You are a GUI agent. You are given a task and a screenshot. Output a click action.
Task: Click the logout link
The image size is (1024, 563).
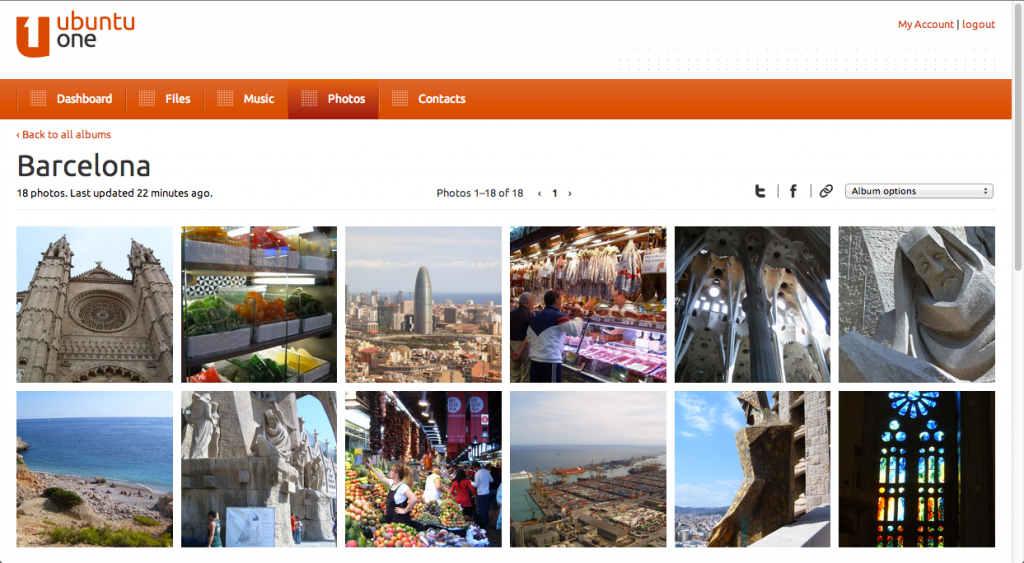(x=978, y=24)
